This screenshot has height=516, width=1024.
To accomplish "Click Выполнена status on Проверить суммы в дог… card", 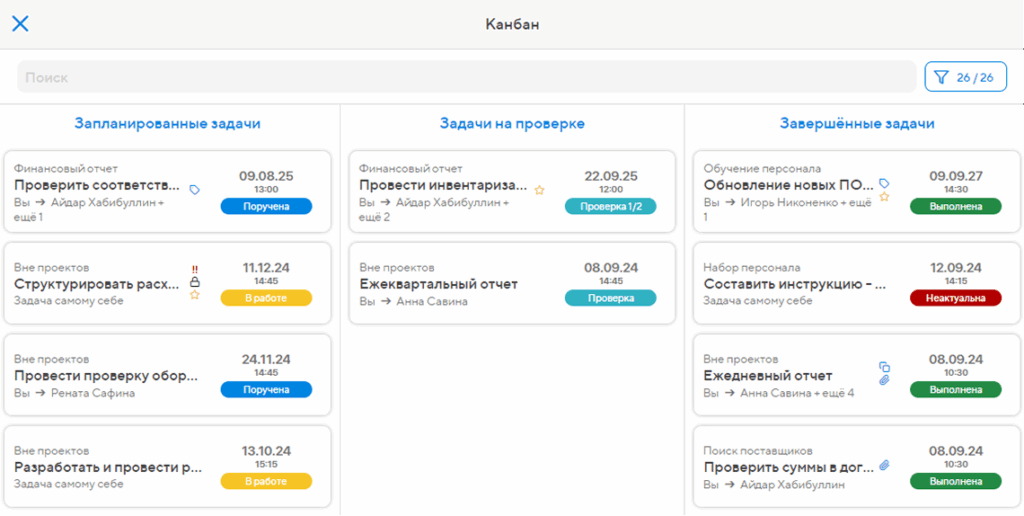I will click(x=955, y=481).
